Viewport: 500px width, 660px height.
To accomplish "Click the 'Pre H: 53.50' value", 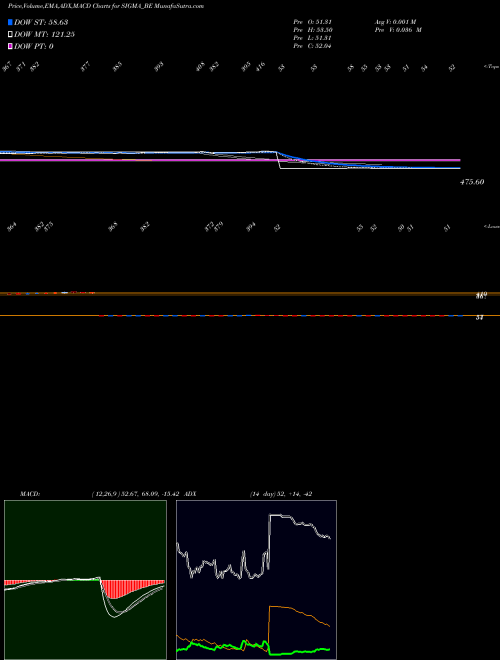I will click(314, 30).
